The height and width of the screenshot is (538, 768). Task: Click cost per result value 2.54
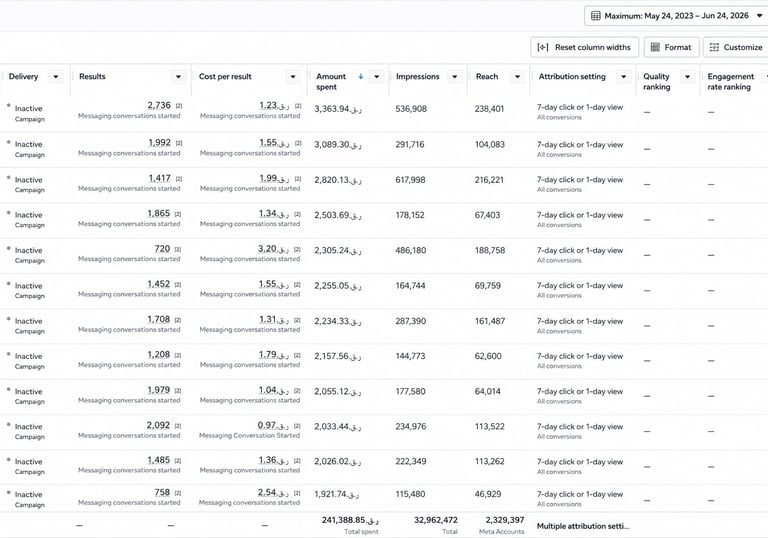[273, 492]
